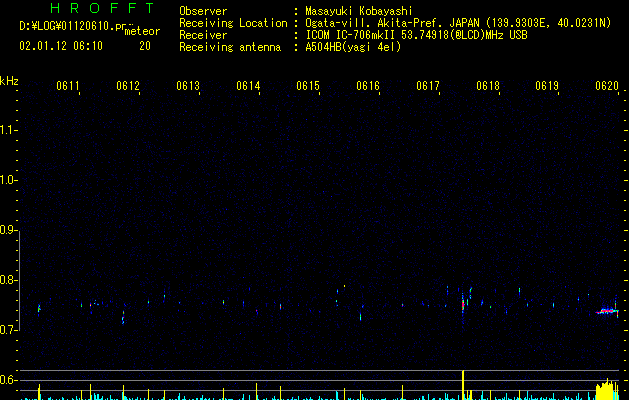The width and height of the screenshot is (629, 400).
Task: Click the 0616 time marker
Action: click(x=368, y=86)
